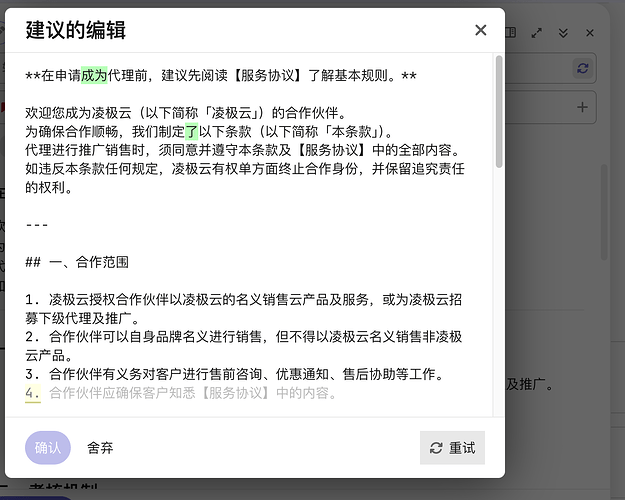Close the background side panel with its X
Screen dimensions: 625x500
(590, 33)
